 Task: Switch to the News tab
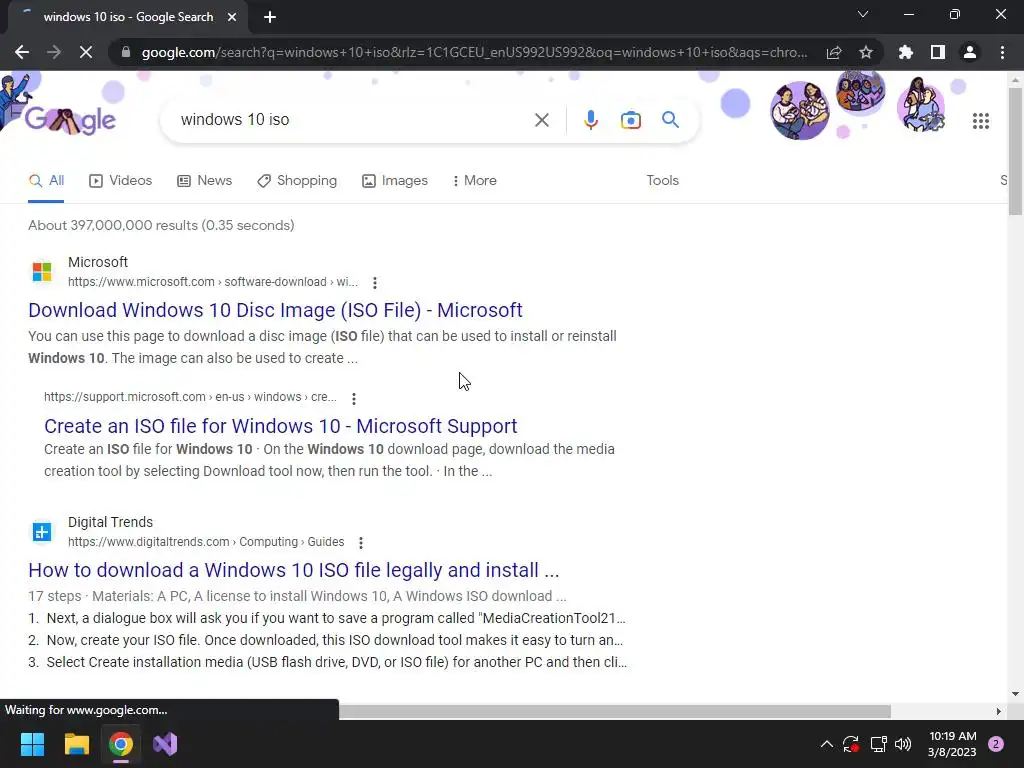(x=204, y=181)
